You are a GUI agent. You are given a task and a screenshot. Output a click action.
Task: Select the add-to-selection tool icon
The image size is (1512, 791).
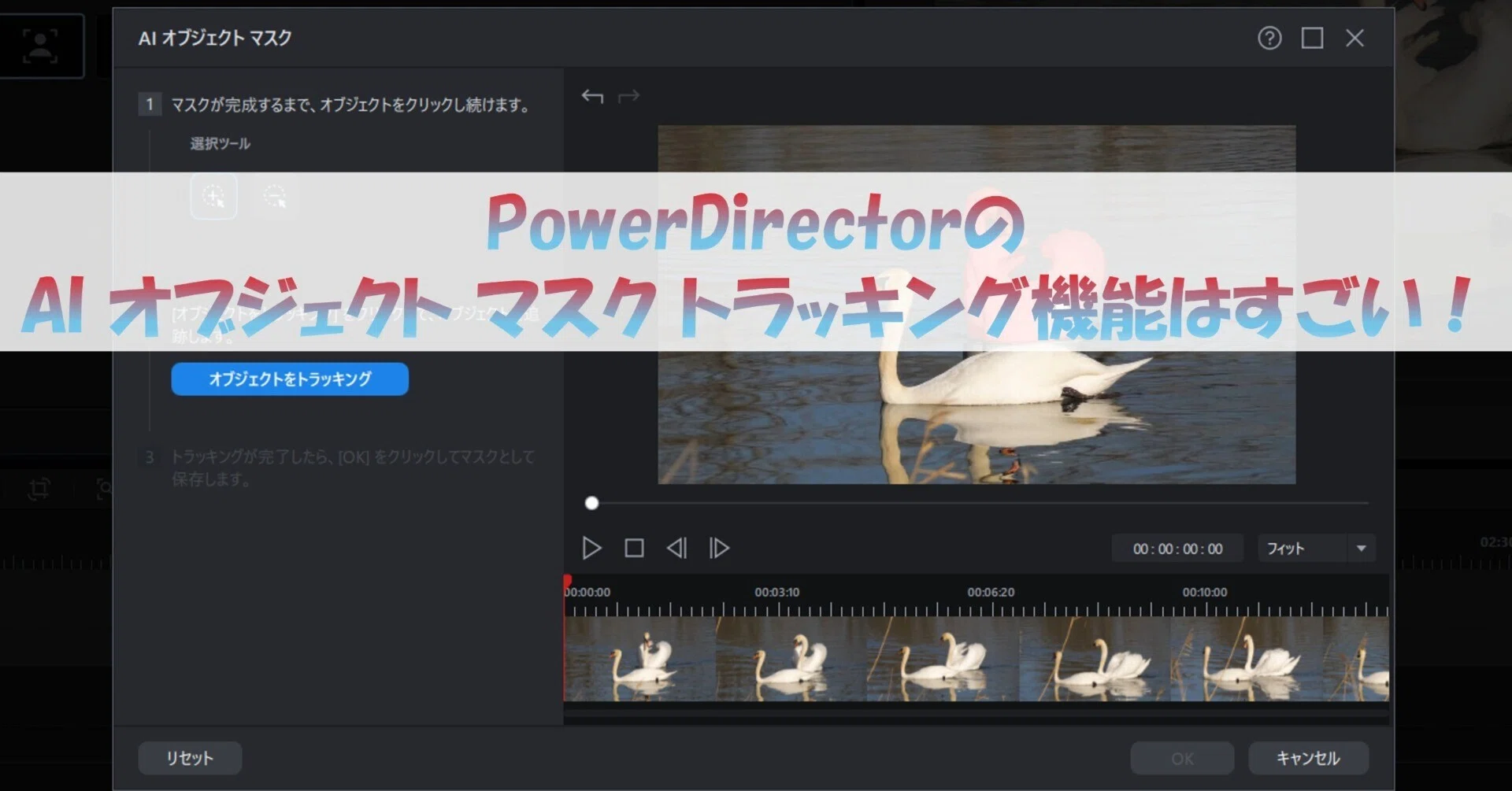(213, 196)
